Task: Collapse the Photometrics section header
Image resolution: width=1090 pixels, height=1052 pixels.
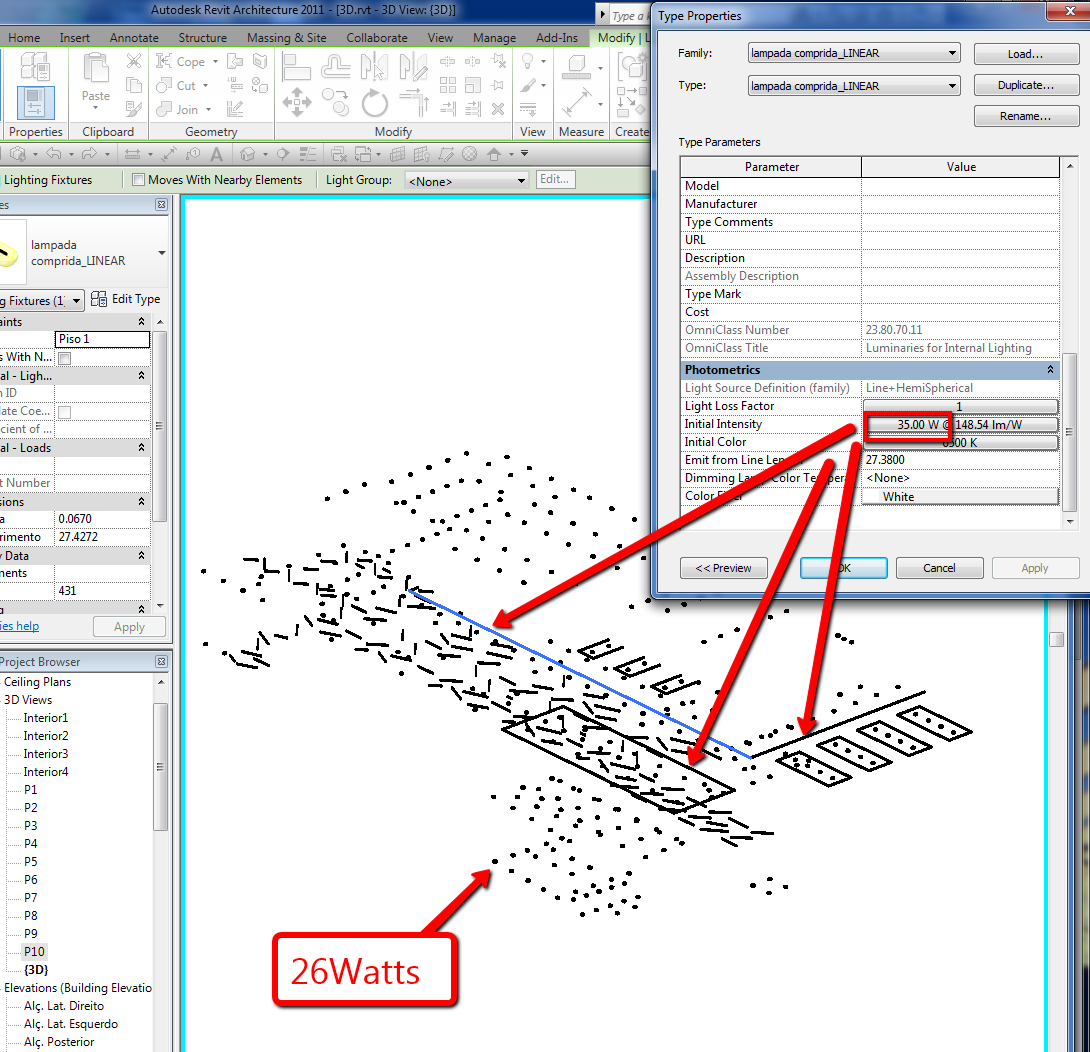Action: tap(1049, 369)
